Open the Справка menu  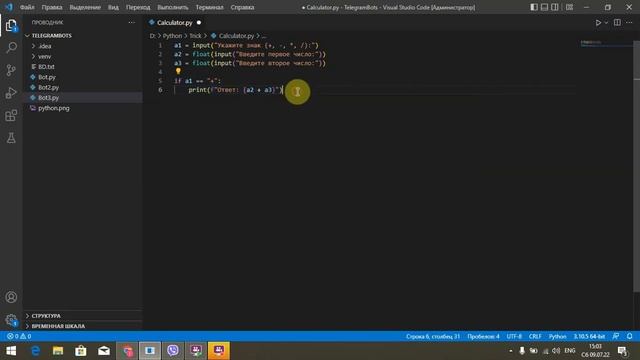pos(242,7)
